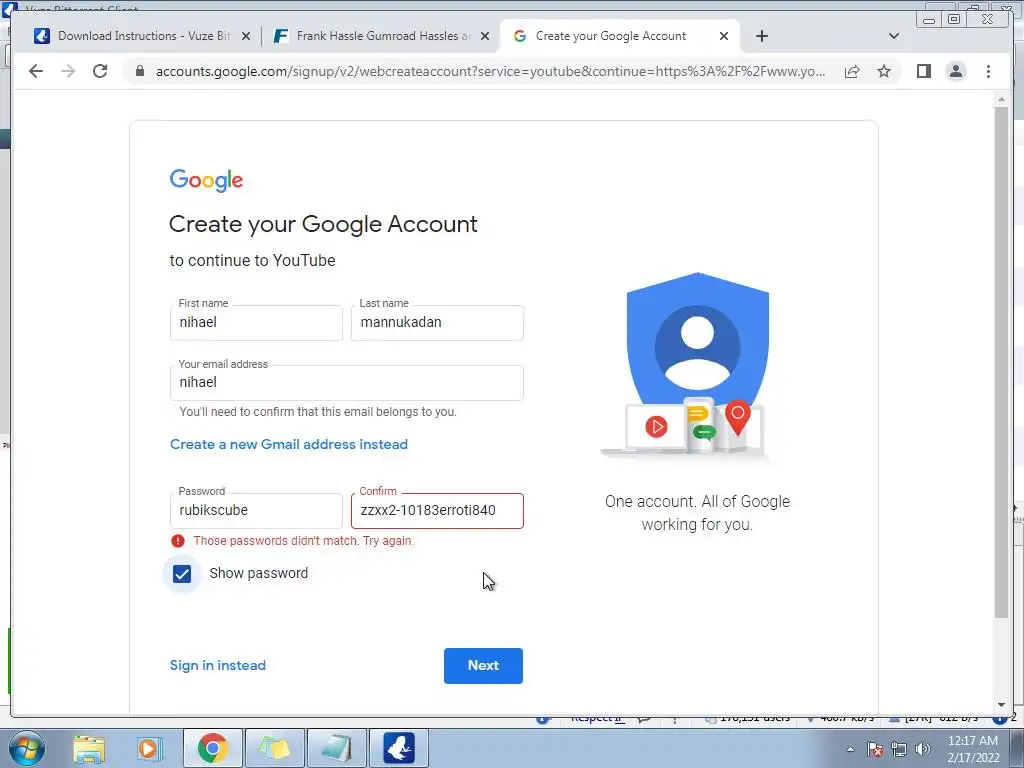Viewport: 1024px width, 768px height.
Task: Close the Create your Google Account tab
Action: (x=724, y=36)
